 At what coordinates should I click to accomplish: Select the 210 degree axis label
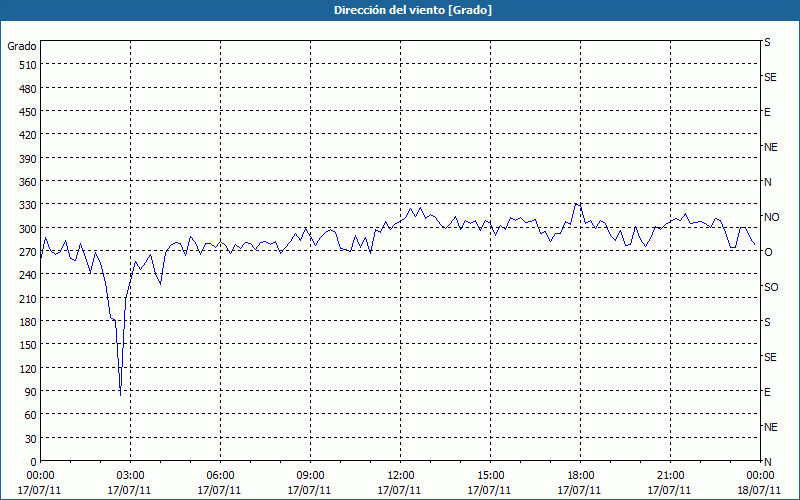point(28,298)
